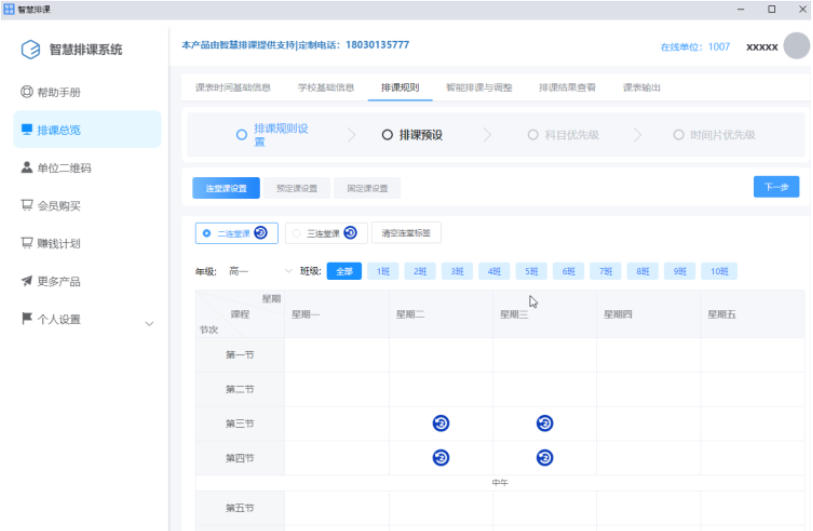
Task: Open the 年级 dropdown showing 高一
Action: click(260, 271)
